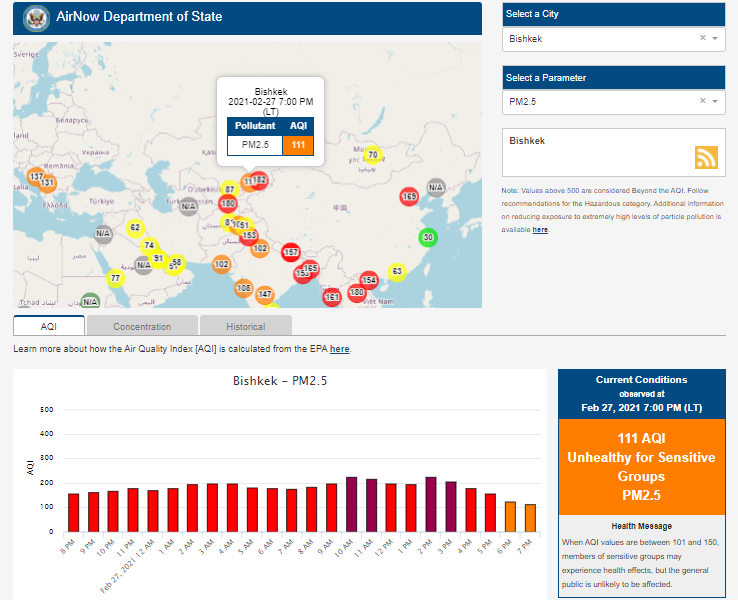Screen dimensions: 738x600
Task: Click the orange map marker showing 137
Action: (36, 177)
